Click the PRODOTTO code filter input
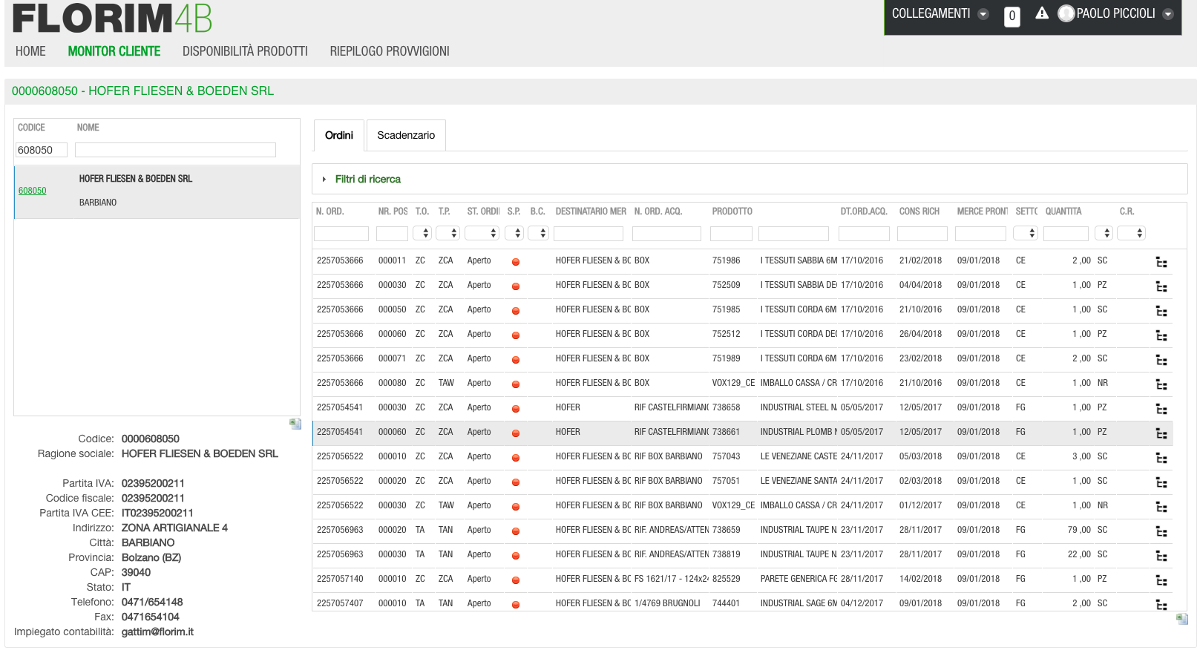The image size is (1200, 653). click(x=731, y=233)
